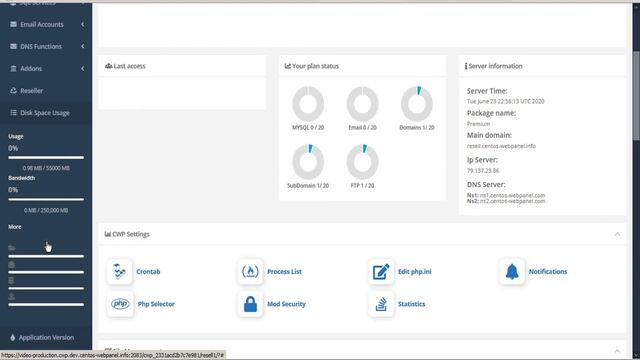Screen dimensions: 640x360
Task: Open the Edit php.ini link
Action: point(415,271)
